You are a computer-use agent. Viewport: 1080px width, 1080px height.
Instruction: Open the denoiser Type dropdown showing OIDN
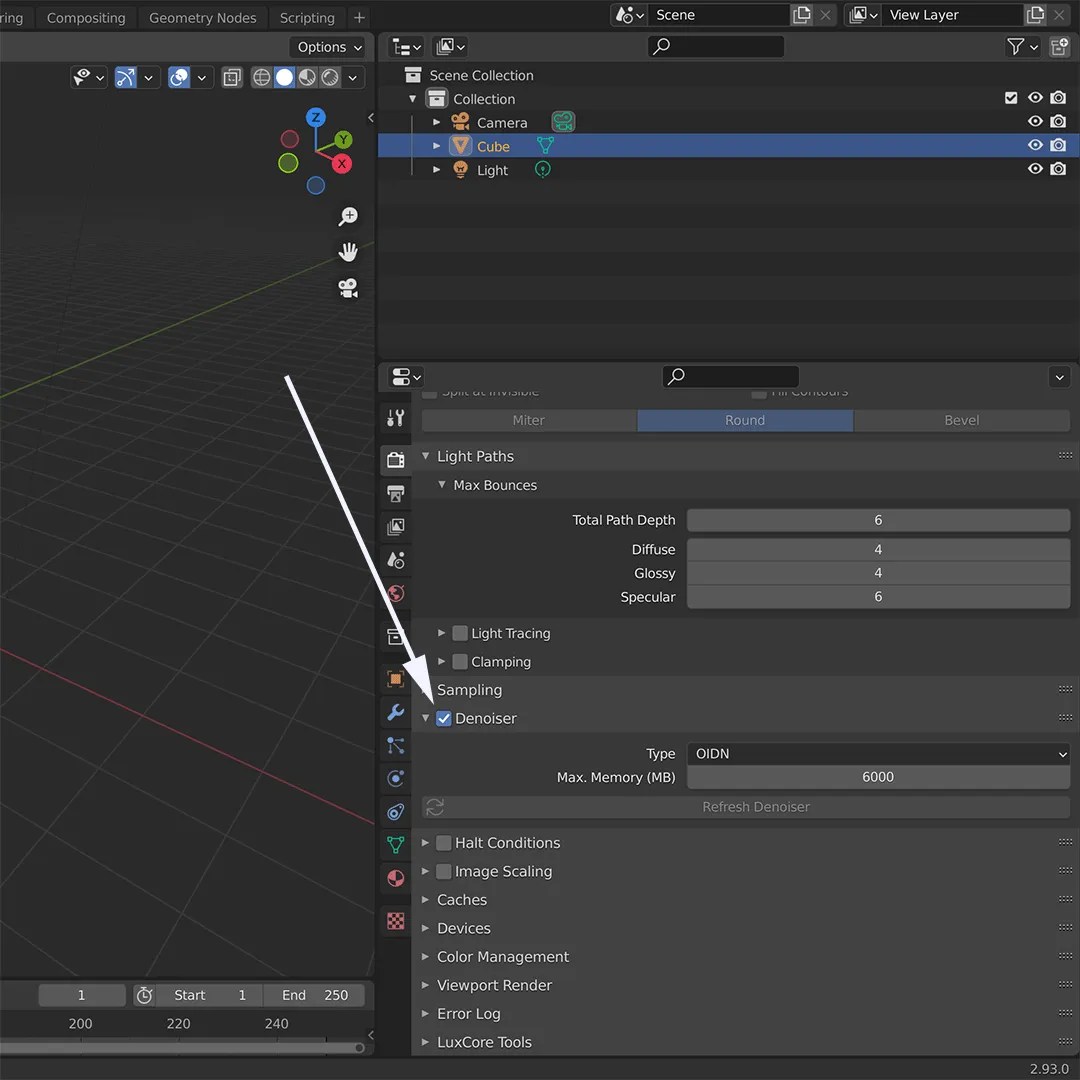[x=878, y=754]
